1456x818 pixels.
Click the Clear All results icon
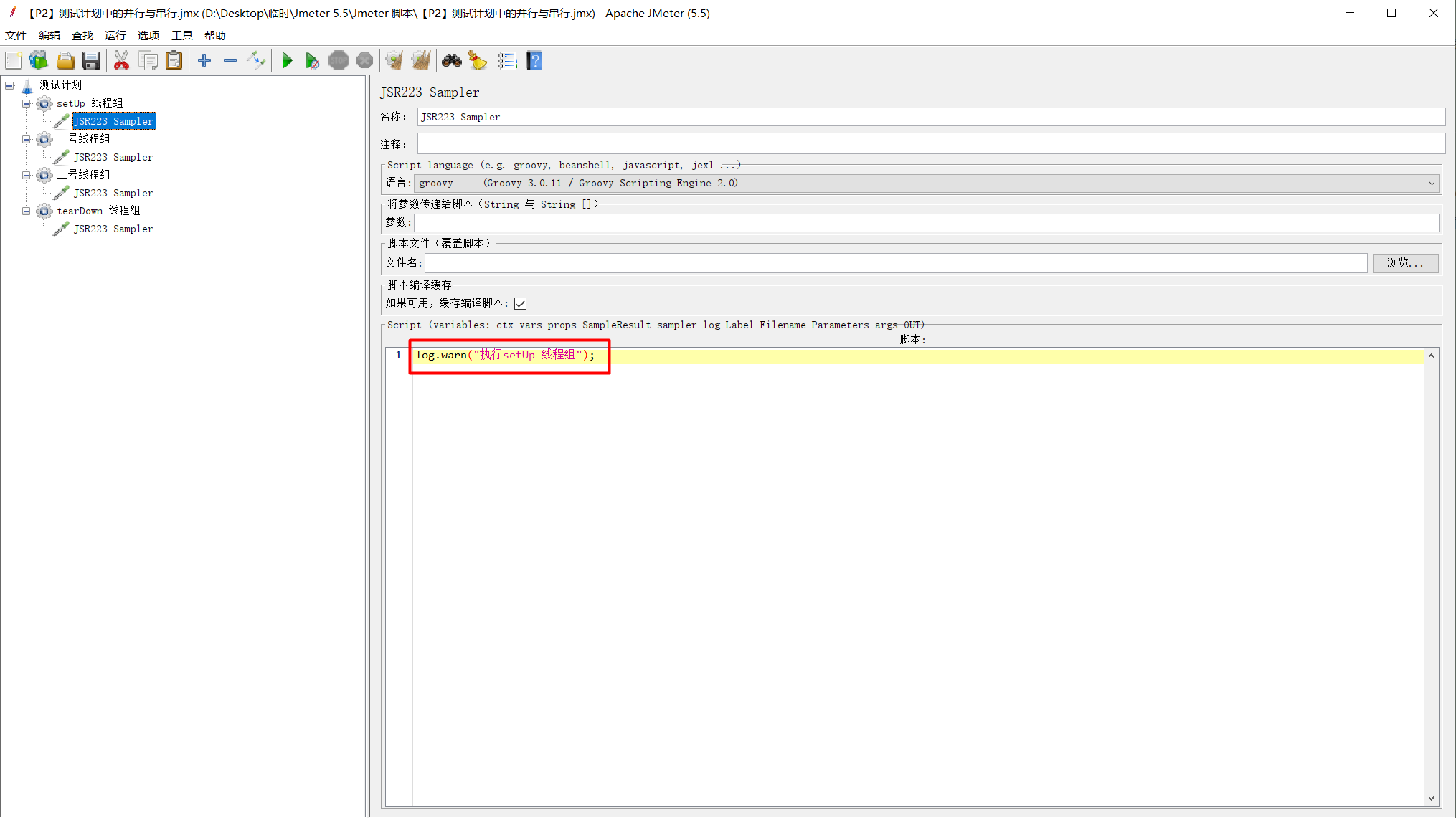pos(421,61)
